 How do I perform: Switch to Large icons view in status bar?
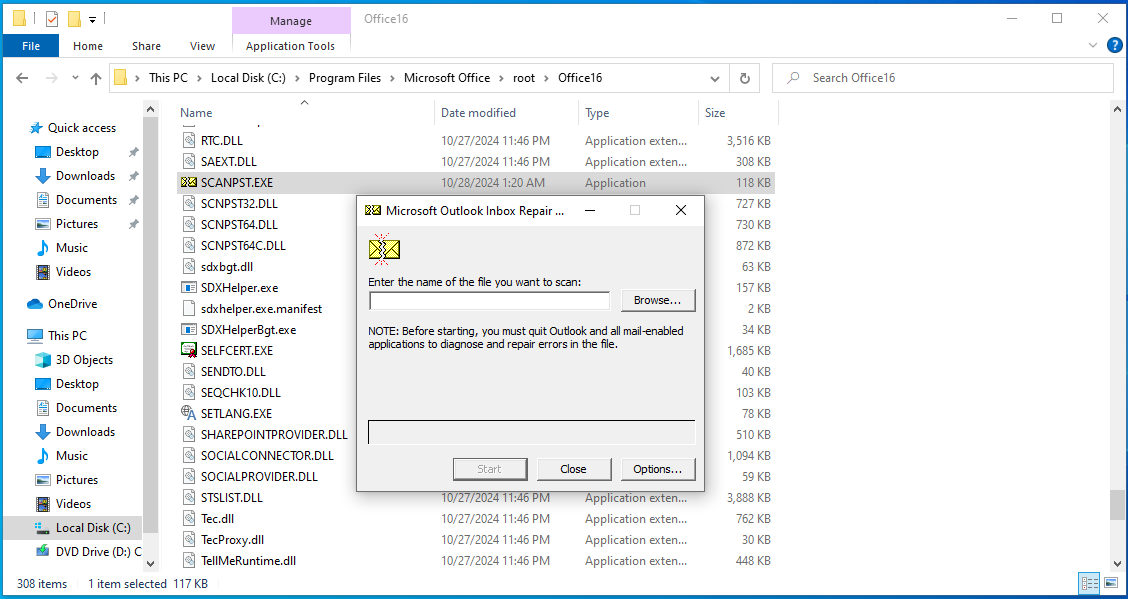coord(1111,583)
